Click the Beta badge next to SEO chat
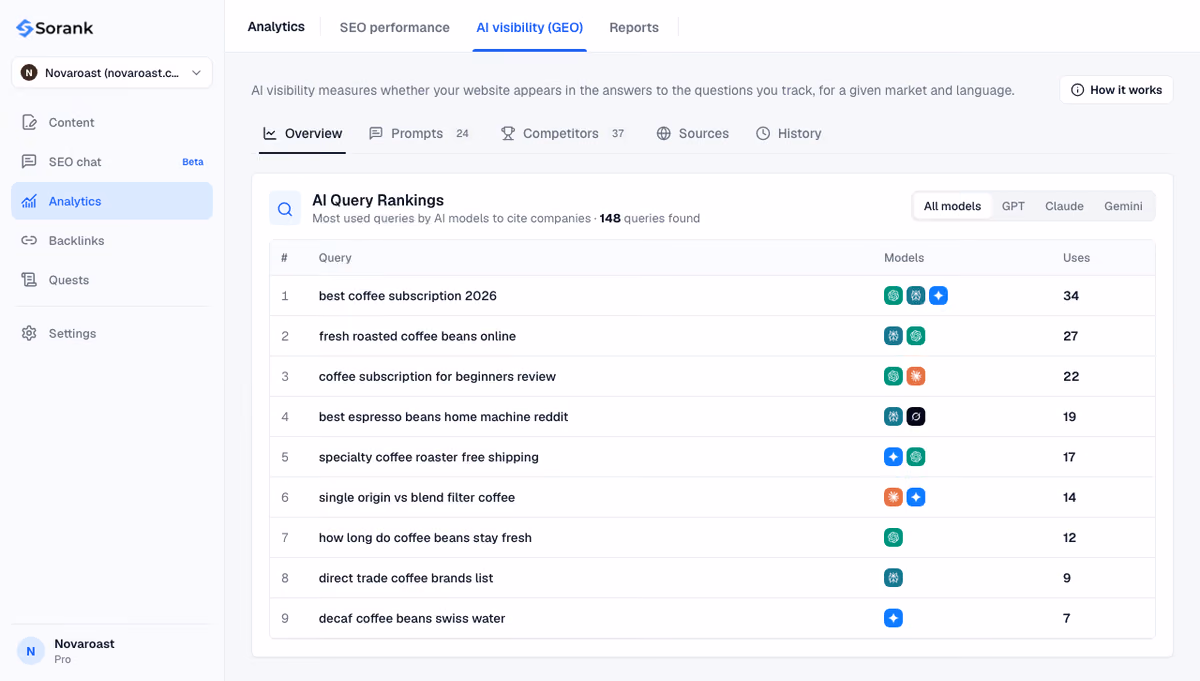Screen dimensions: 1200x681 (193, 162)
